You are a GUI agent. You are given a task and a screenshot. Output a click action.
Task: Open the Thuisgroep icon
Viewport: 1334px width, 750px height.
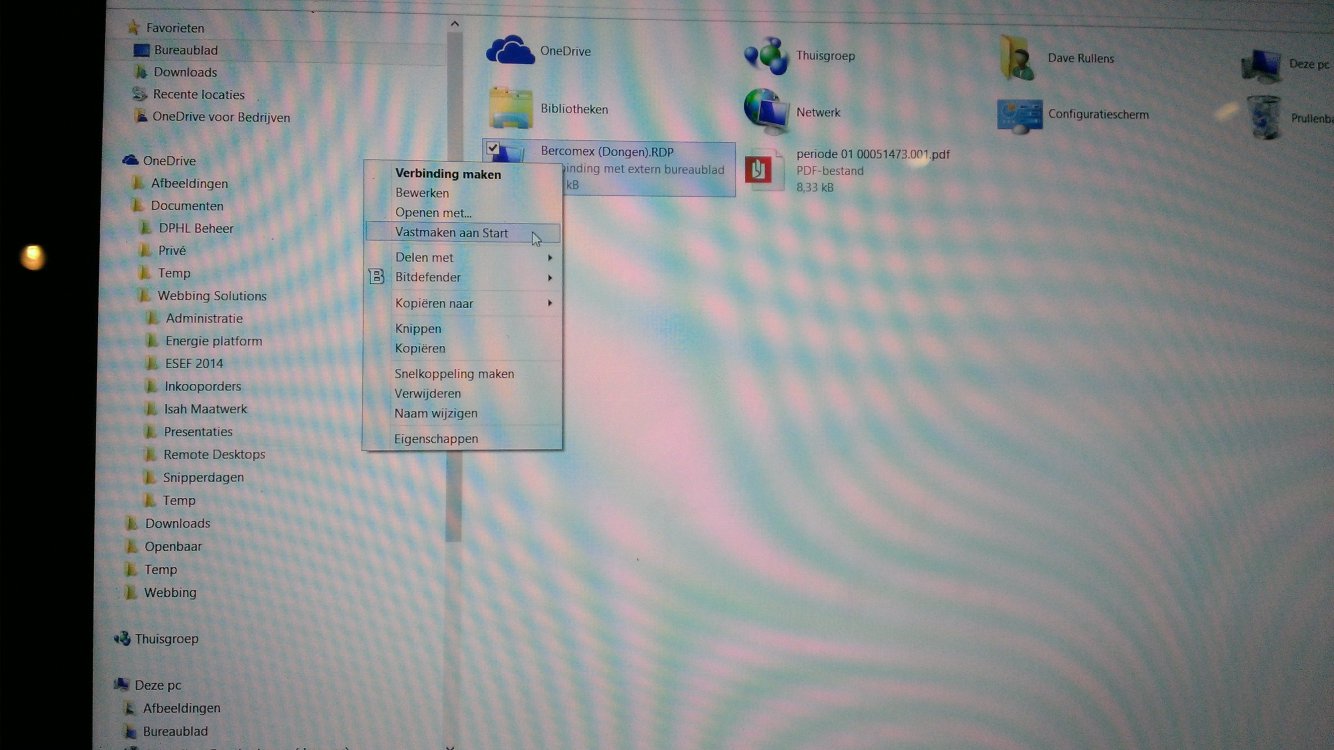click(x=766, y=56)
